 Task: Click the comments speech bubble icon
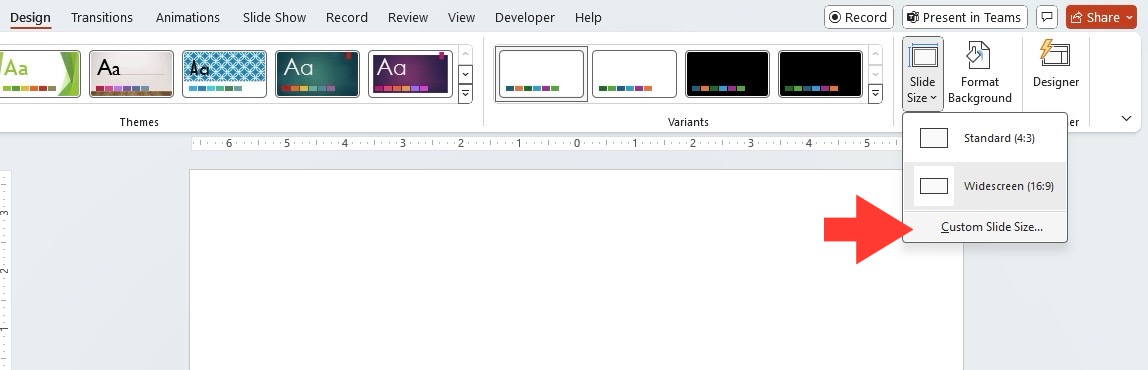(x=1048, y=17)
